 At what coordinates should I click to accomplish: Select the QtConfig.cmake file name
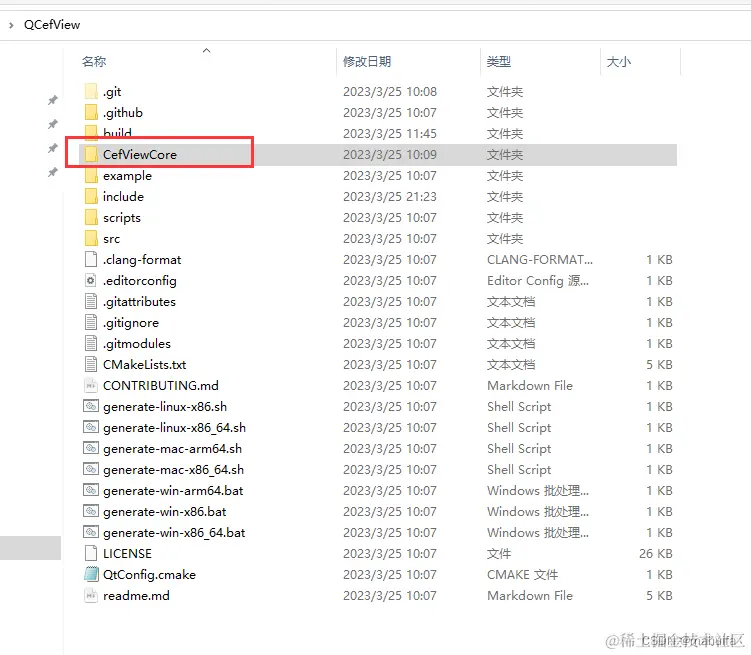(x=149, y=575)
